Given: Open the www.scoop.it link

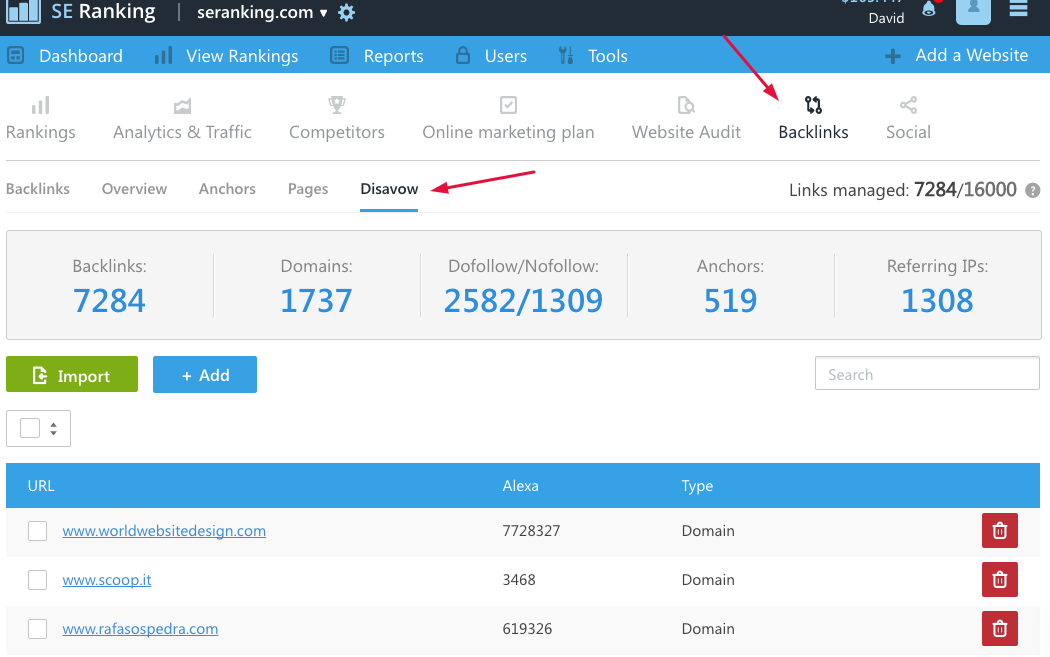Looking at the screenshot, I should click(106, 580).
